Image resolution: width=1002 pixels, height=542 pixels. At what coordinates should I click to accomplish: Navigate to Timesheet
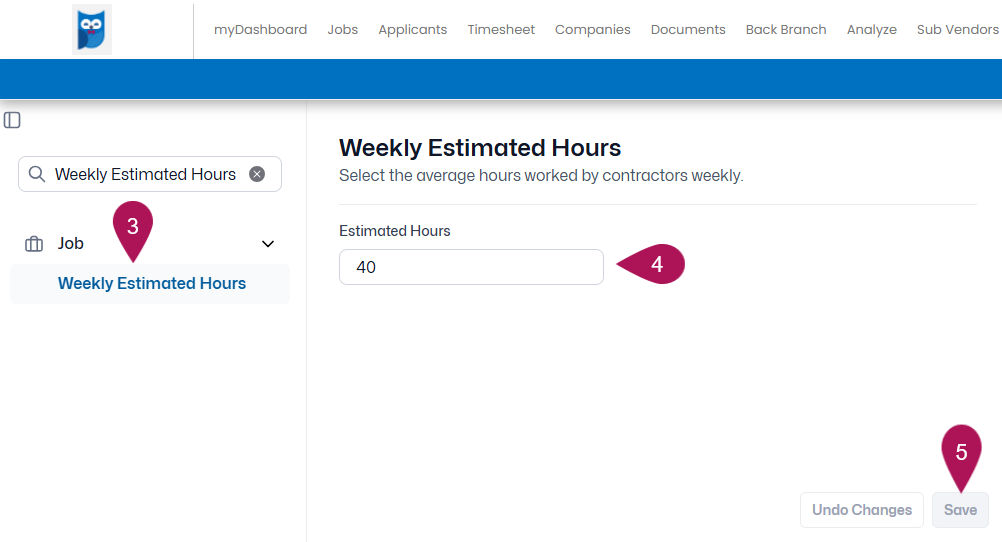click(x=501, y=29)
